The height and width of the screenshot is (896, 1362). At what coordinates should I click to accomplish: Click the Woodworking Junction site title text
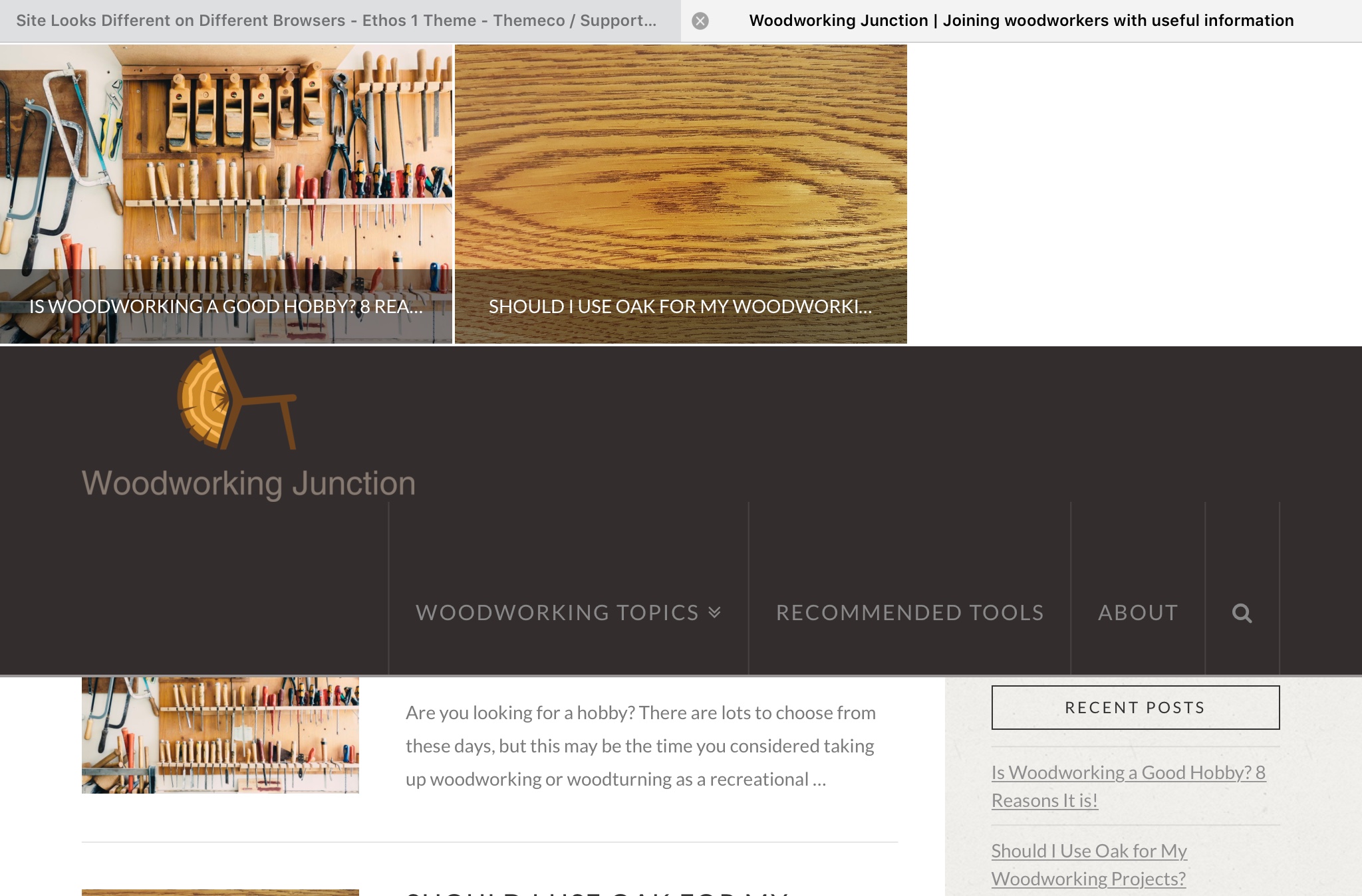pos(248,483)
